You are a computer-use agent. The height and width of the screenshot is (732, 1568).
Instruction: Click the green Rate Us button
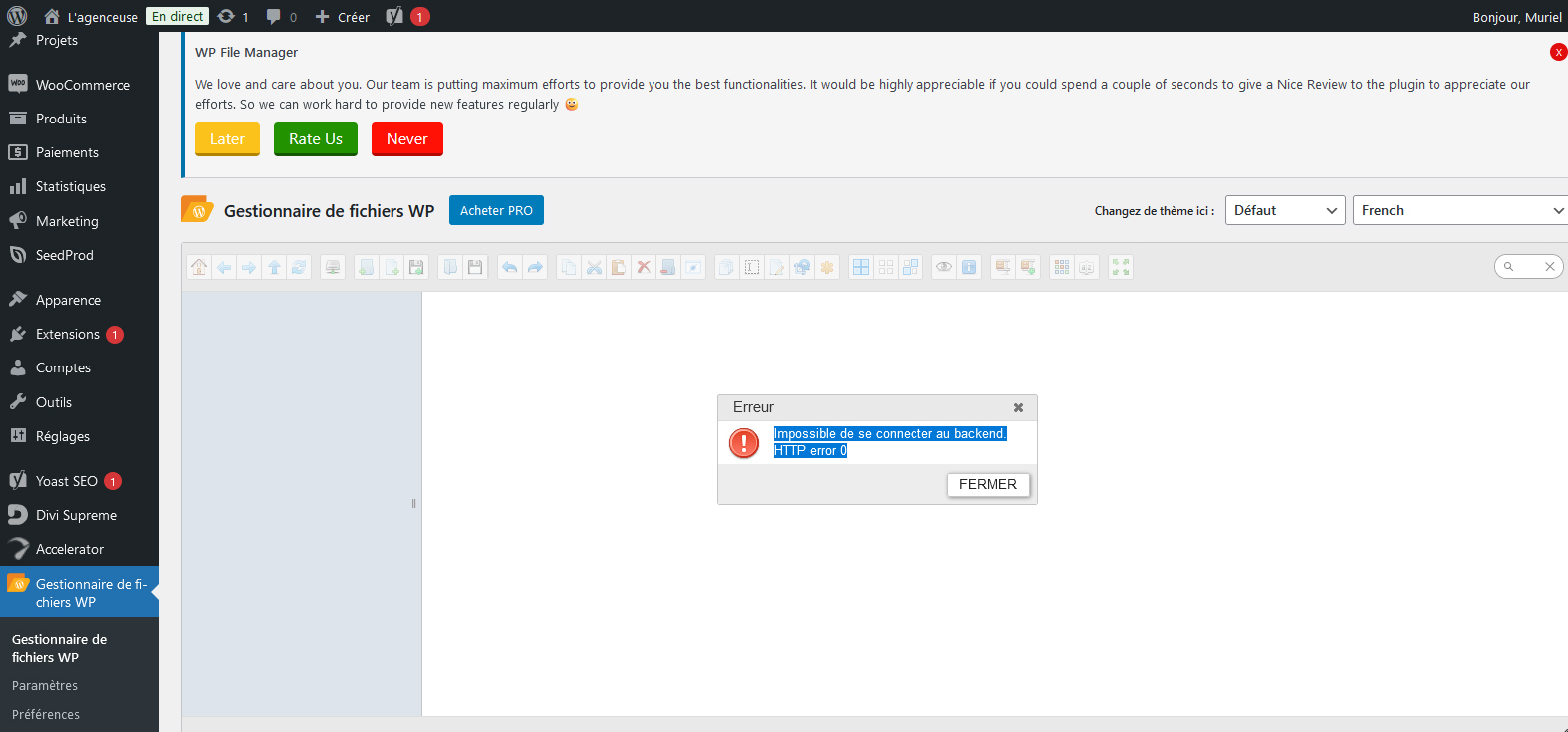pyautogui.click(x=316, y=139)
